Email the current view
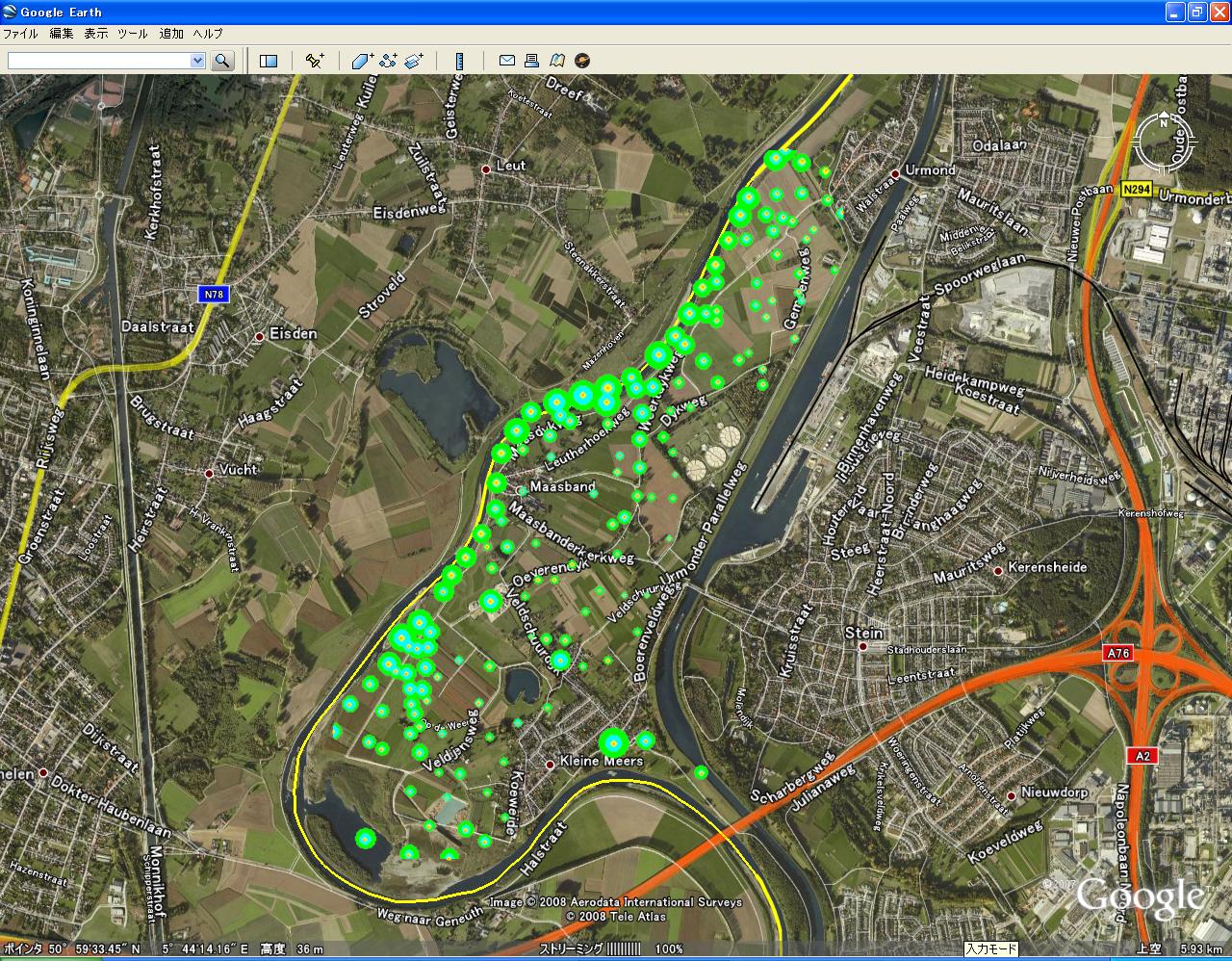Image resolution: width=1232 pixels, height=961 pixels. (x=506, y=61)
